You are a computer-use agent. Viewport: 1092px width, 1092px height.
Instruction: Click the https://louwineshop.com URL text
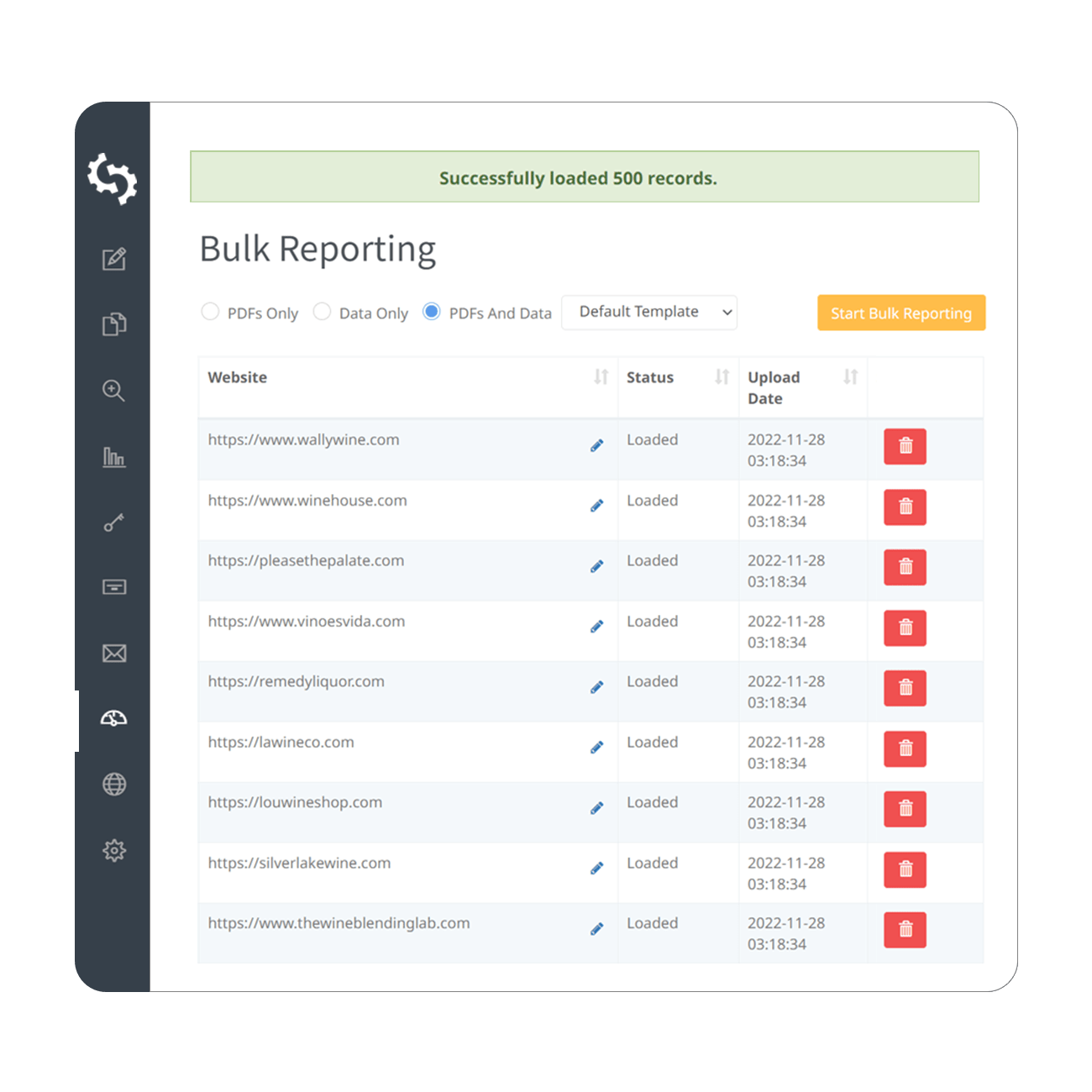295,803
